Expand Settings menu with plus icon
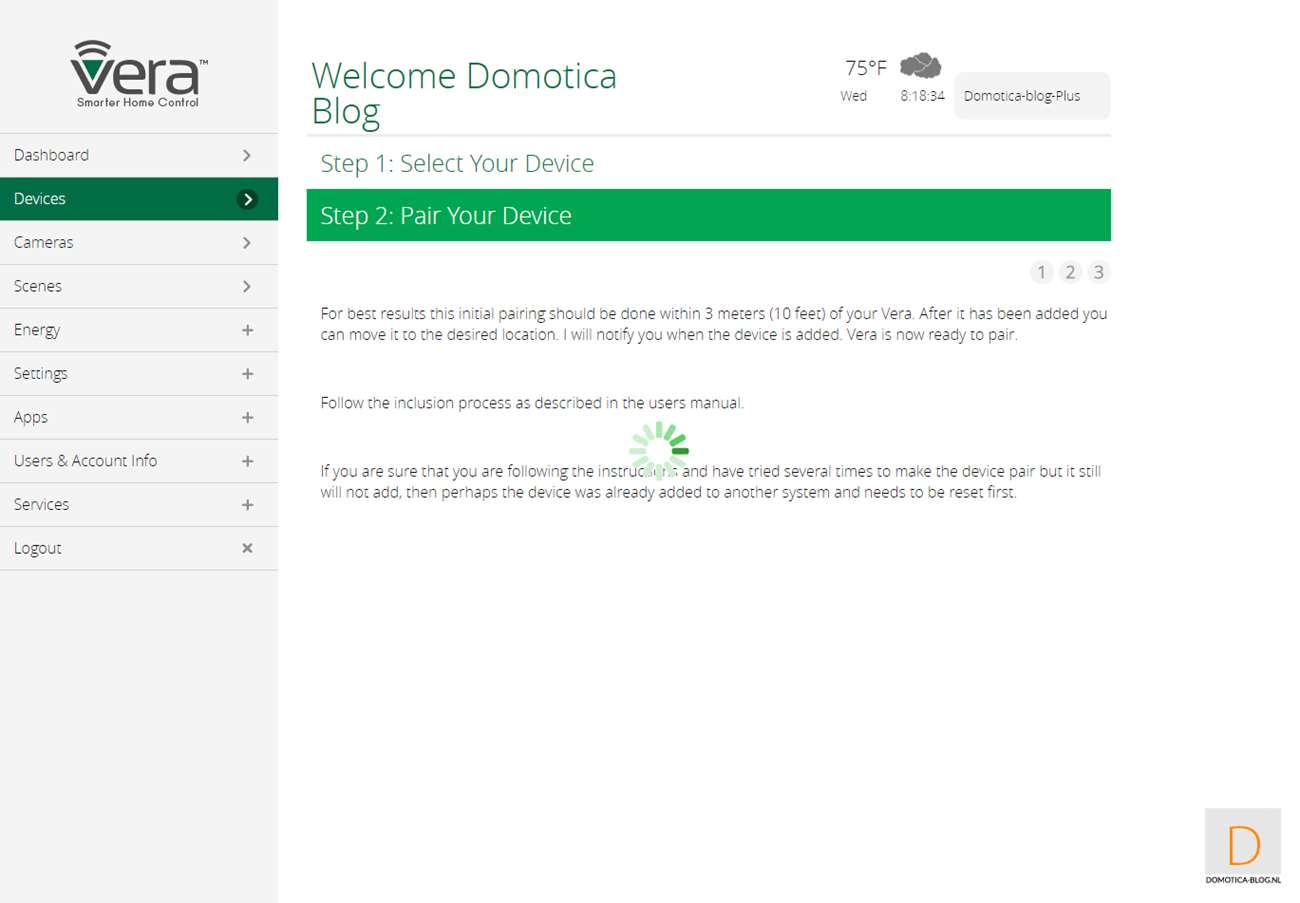Viewport: 1300px width, 903px height. click(x=247, y=374)
